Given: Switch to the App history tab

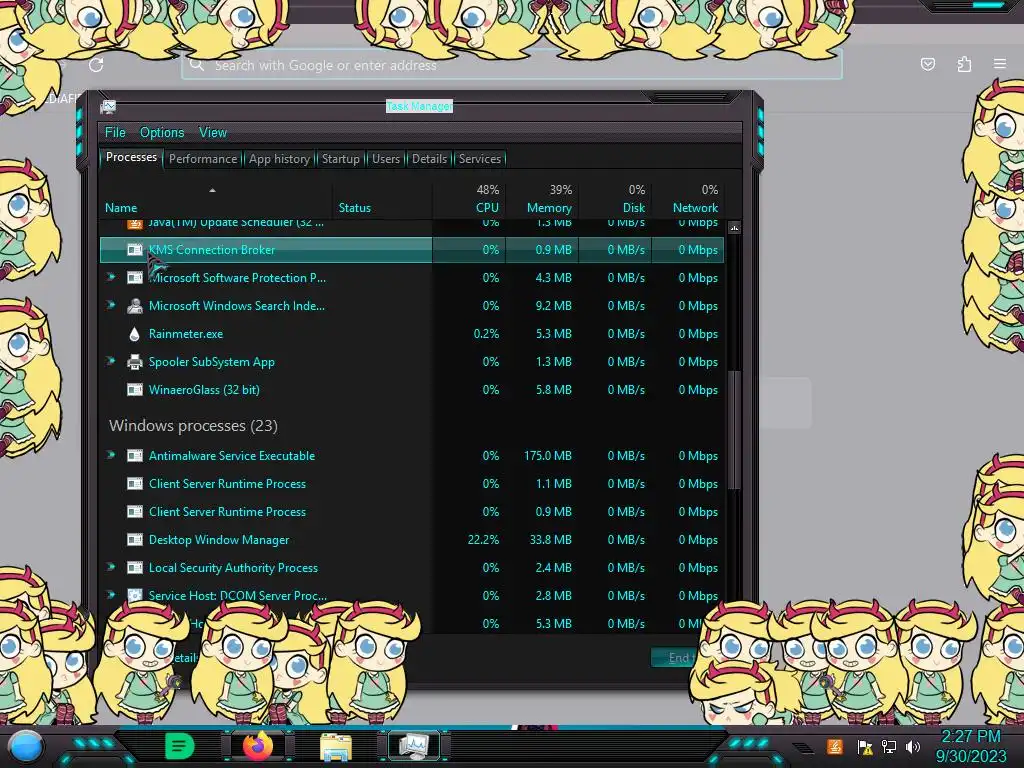Looking at the screenshot, I should coord(279,159).
